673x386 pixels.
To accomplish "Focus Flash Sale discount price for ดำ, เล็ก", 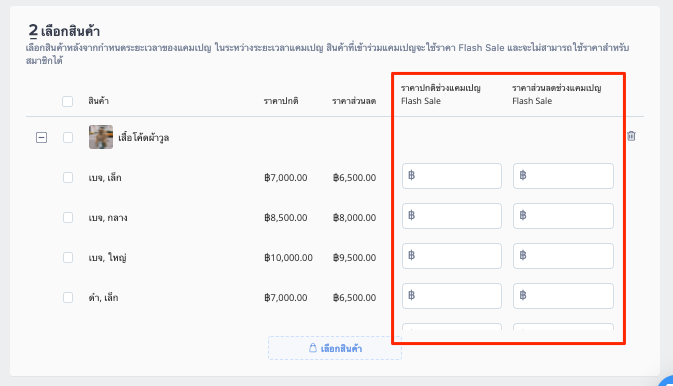I will 563,296.
